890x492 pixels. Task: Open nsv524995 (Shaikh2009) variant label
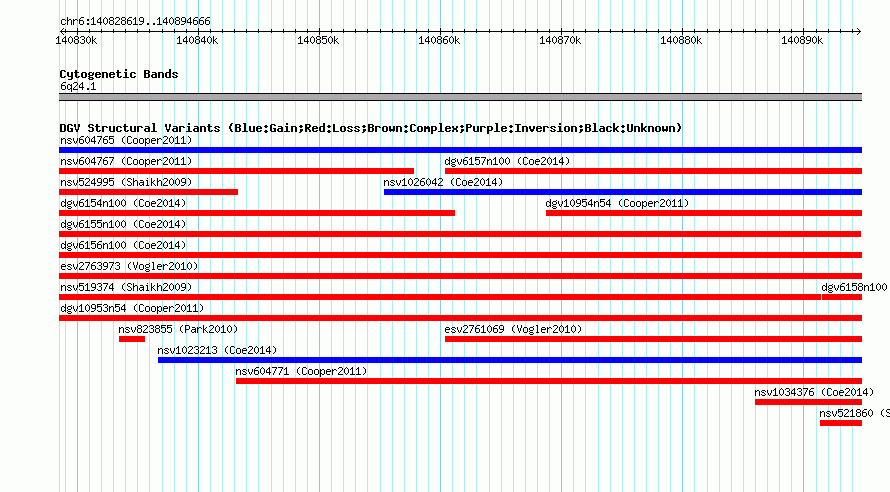click(x=126, y=182)
